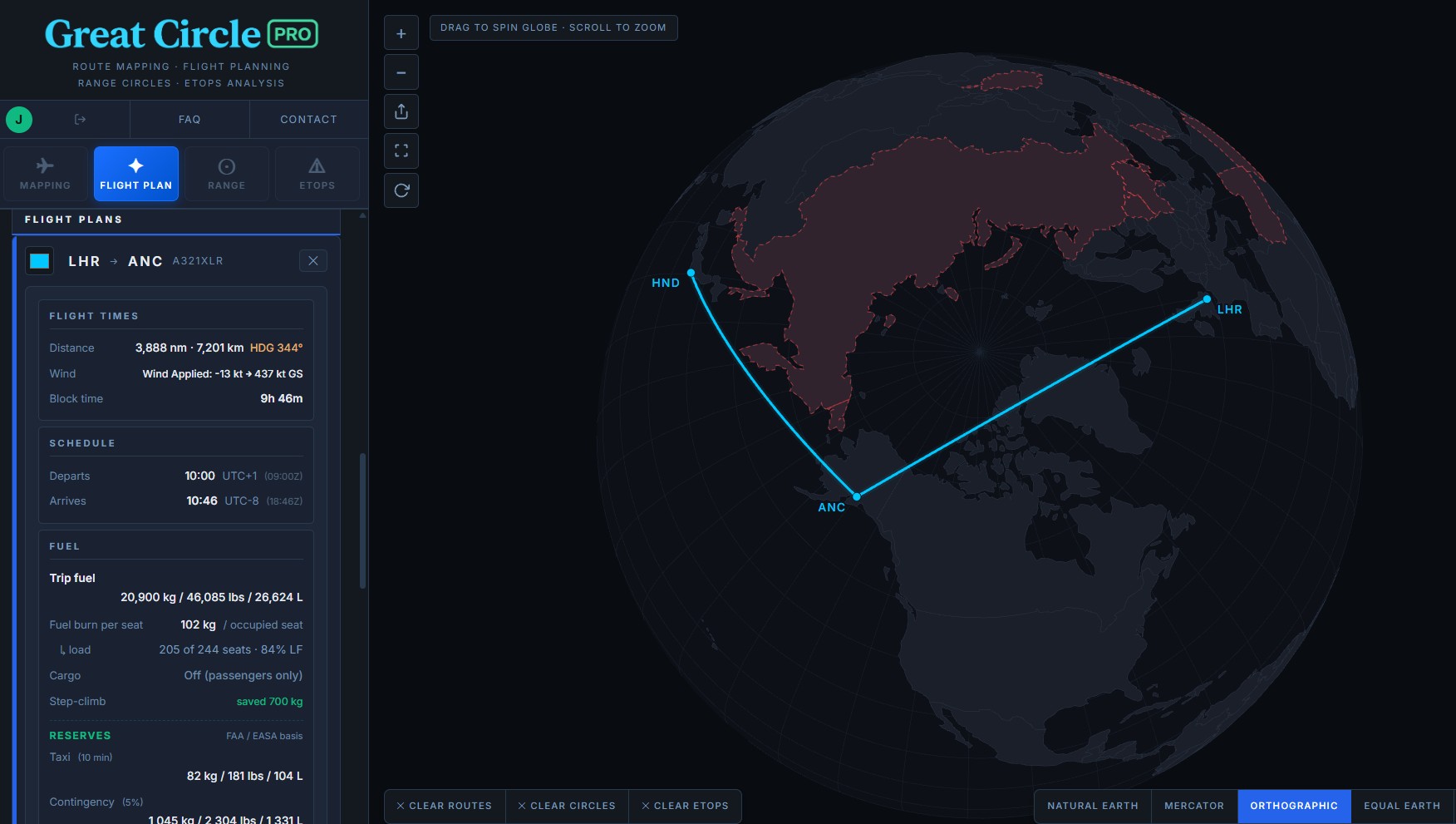Open the user avatar J
This screenshot has height=824, width=1456.
19,120
